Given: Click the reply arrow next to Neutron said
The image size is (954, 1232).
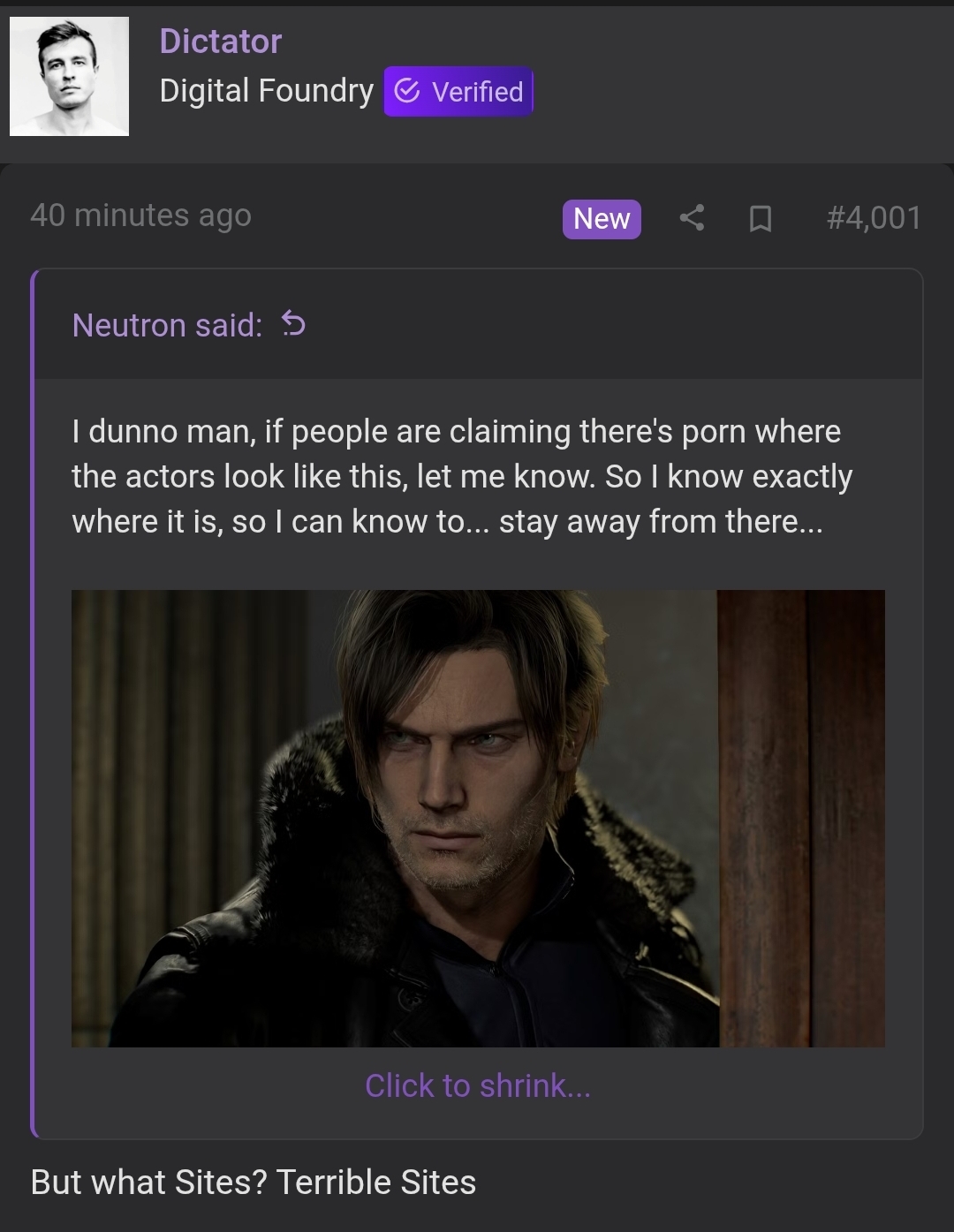Looking at the screenshot, I should pos(291,326).
